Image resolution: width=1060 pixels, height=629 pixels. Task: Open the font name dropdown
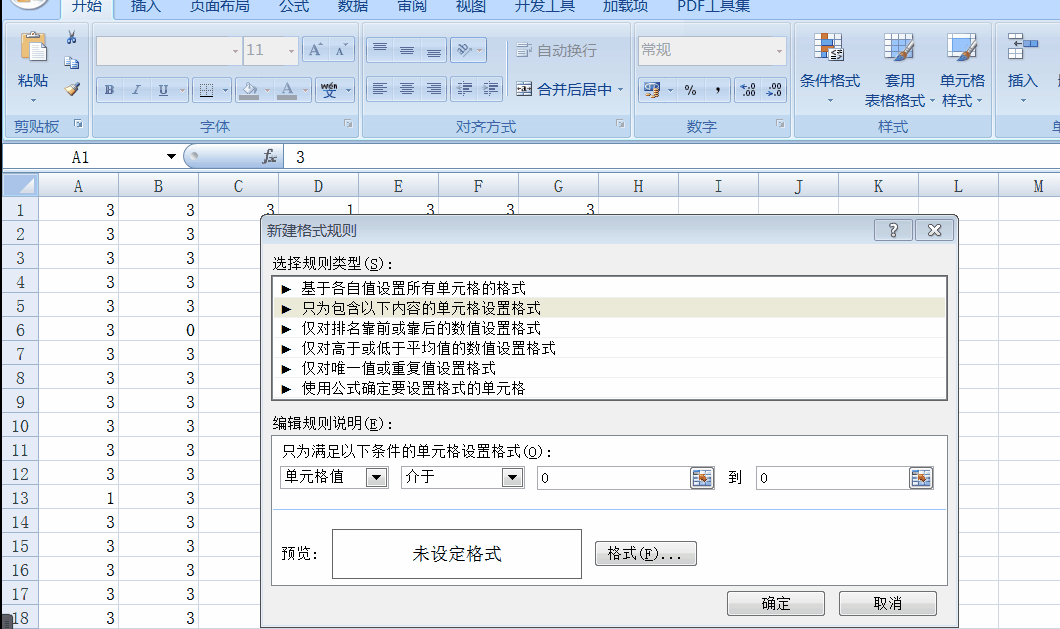coord(235,51)
